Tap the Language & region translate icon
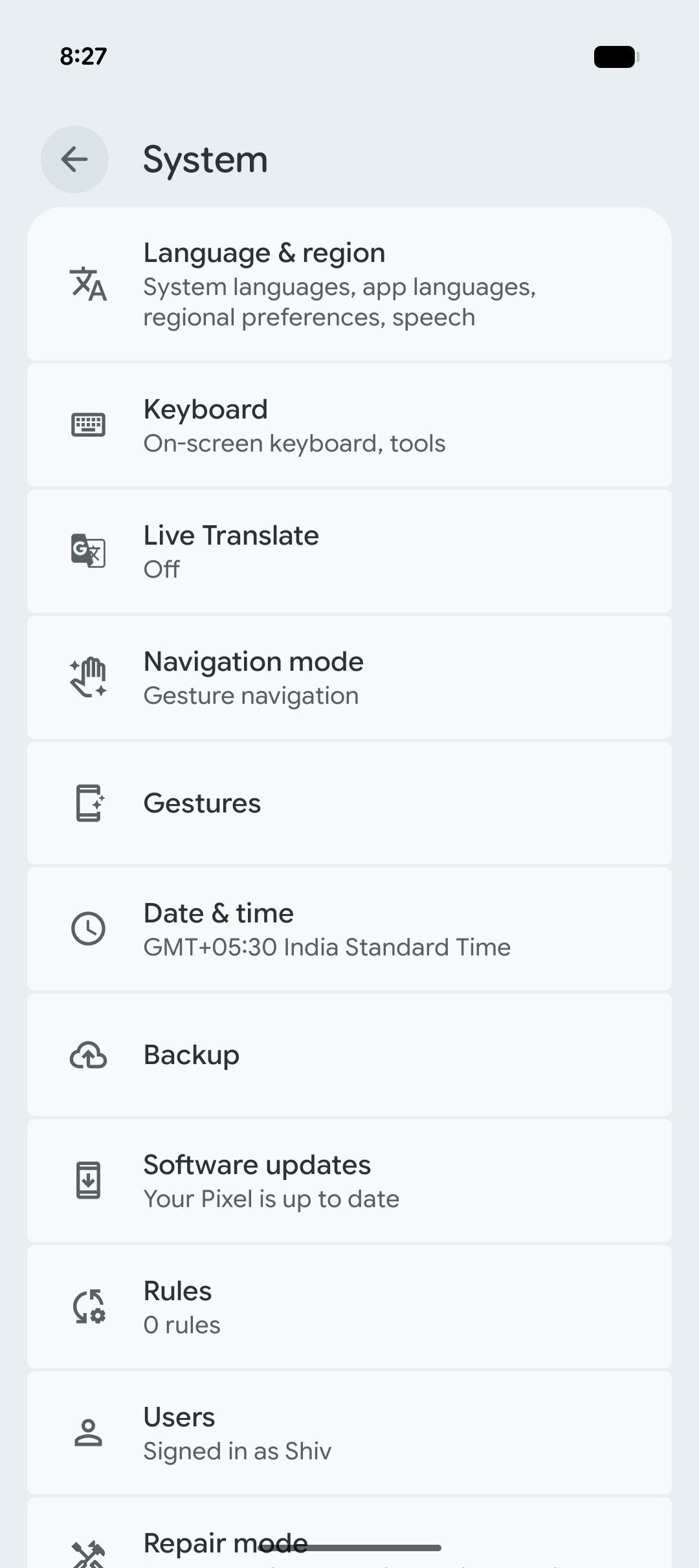This screenshot has height=1568, width=699. click(88, 284)
